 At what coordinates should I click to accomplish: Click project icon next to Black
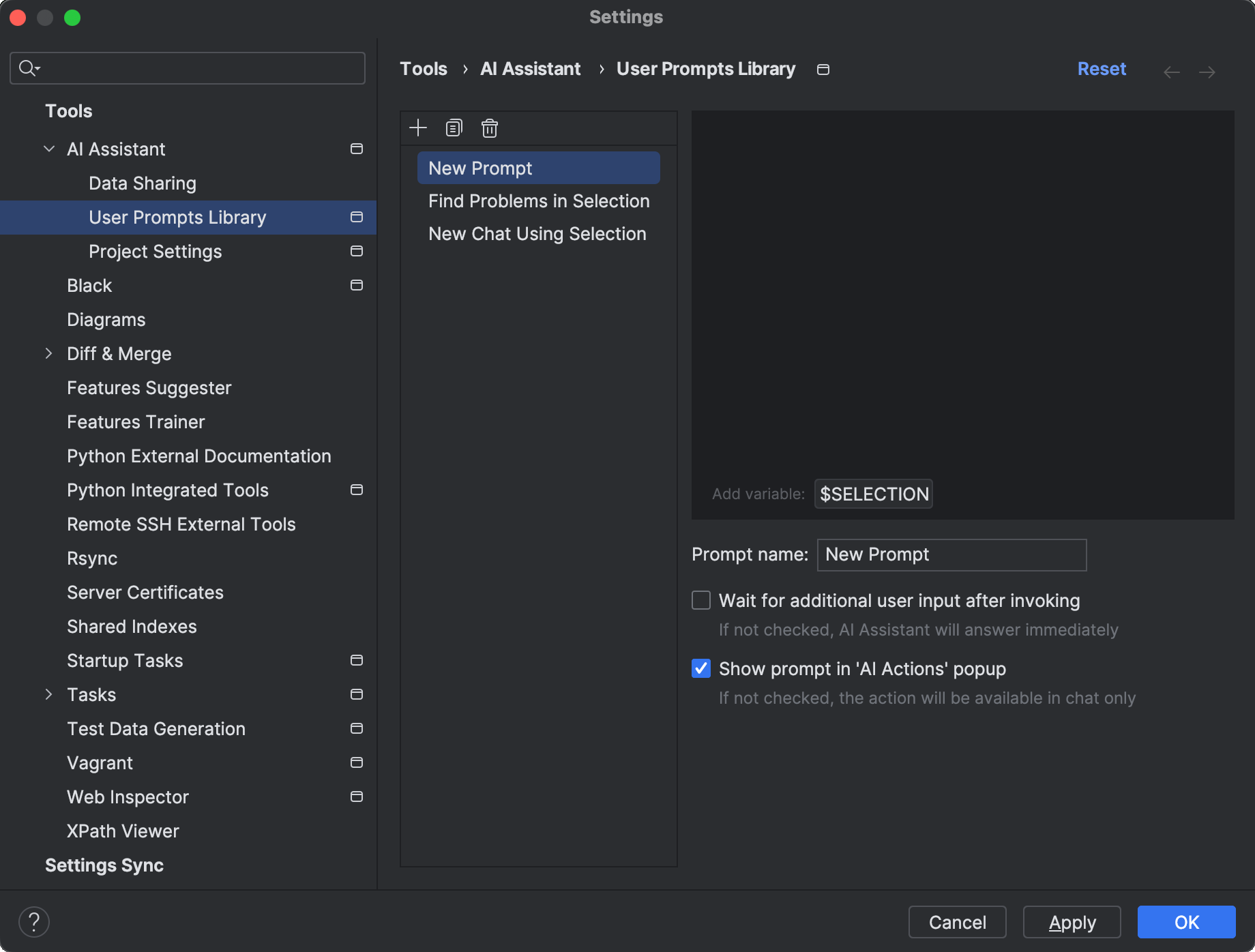pos(356,285)
